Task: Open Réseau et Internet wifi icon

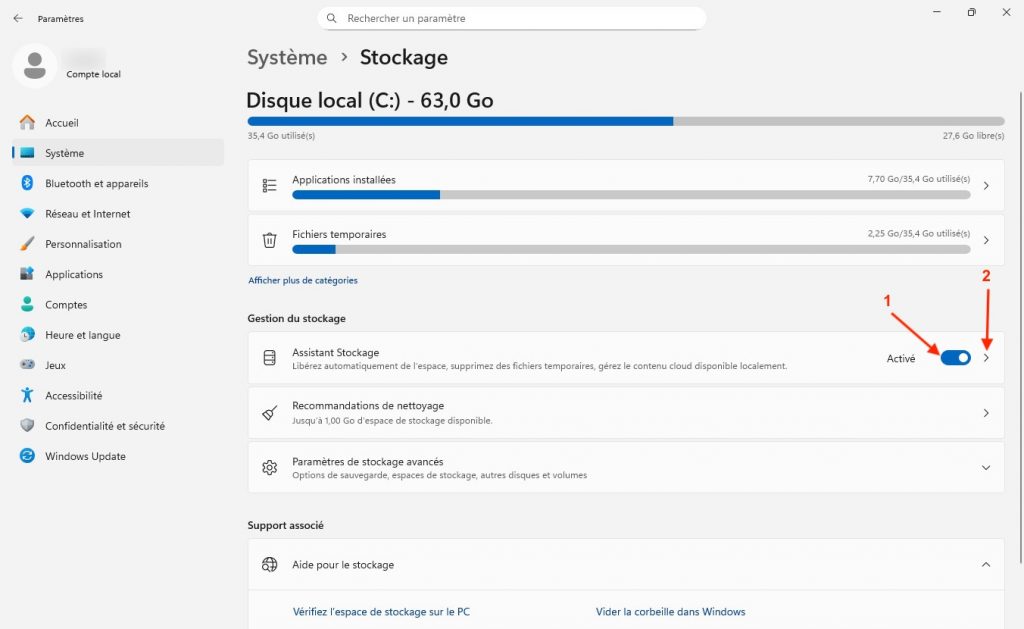Action: click(x=27, y=214)
